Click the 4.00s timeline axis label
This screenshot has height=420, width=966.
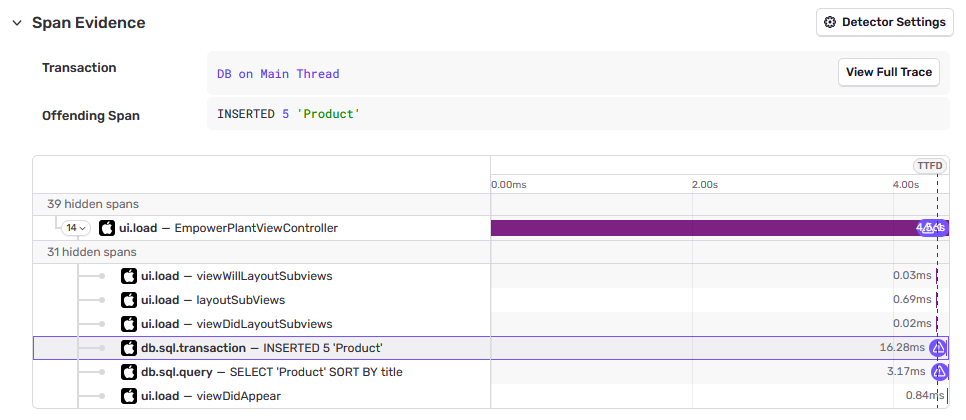[906, 185]
